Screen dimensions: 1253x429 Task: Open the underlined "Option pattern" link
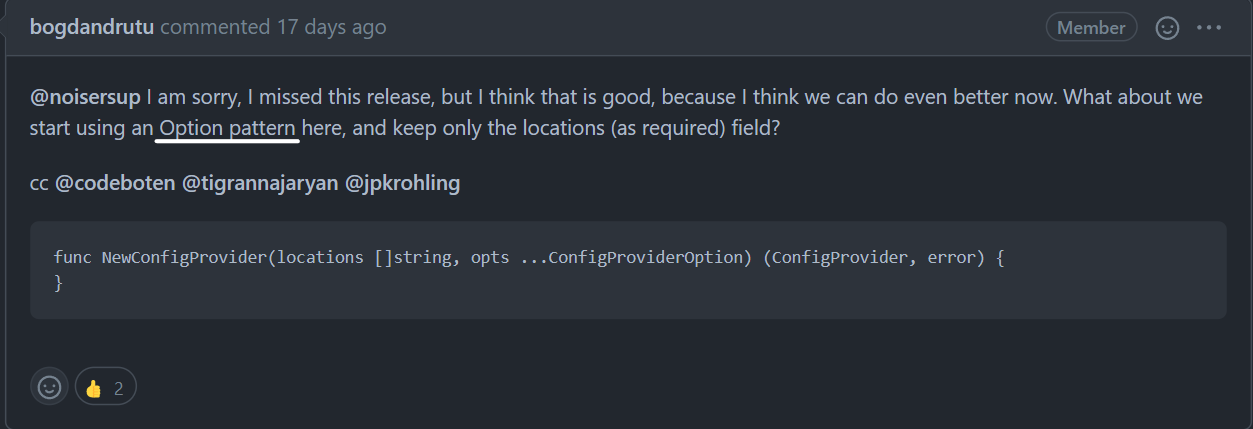(x=227, y=129)
